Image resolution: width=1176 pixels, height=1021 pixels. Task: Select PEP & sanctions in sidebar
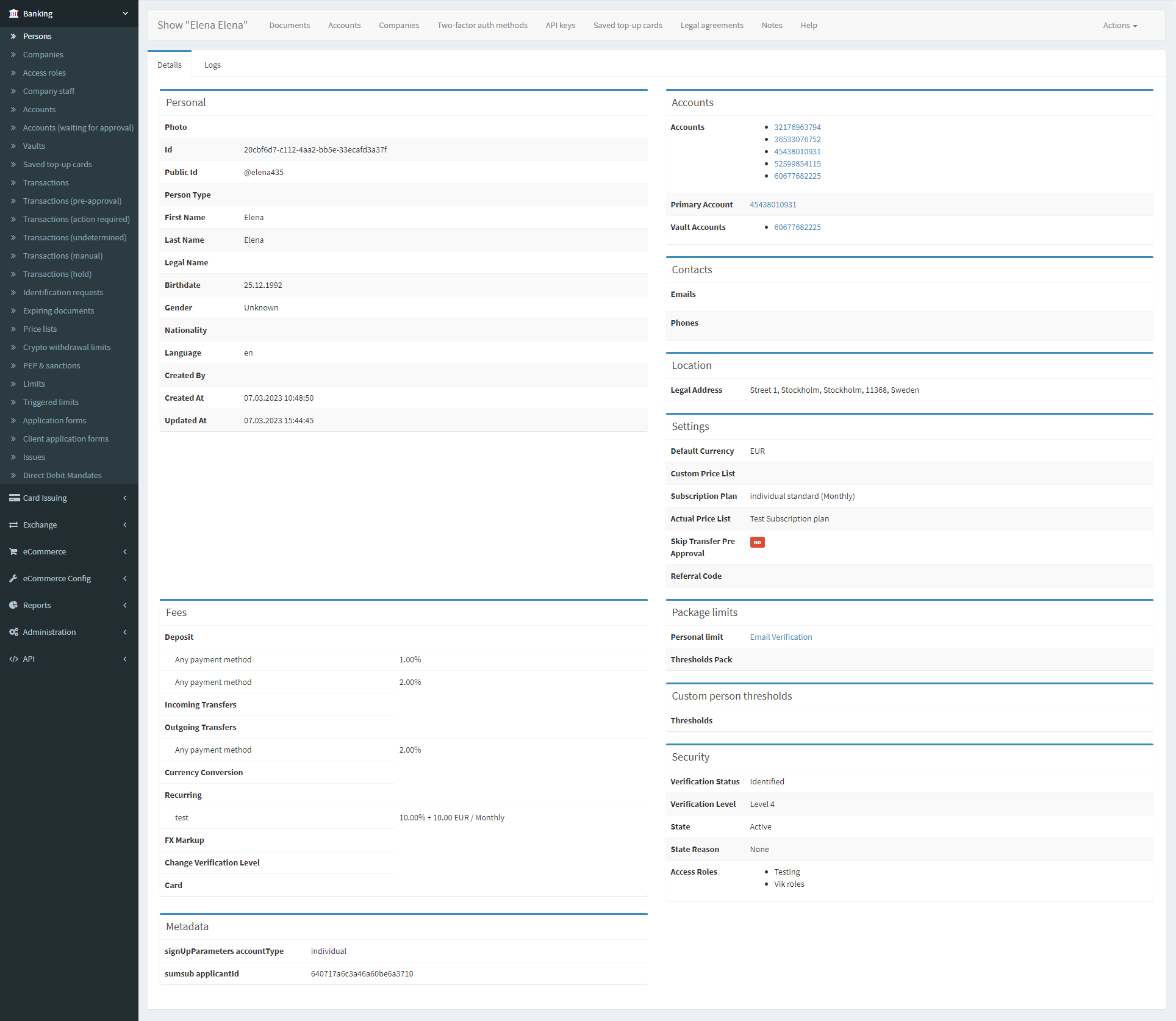[x=51, y=365]
